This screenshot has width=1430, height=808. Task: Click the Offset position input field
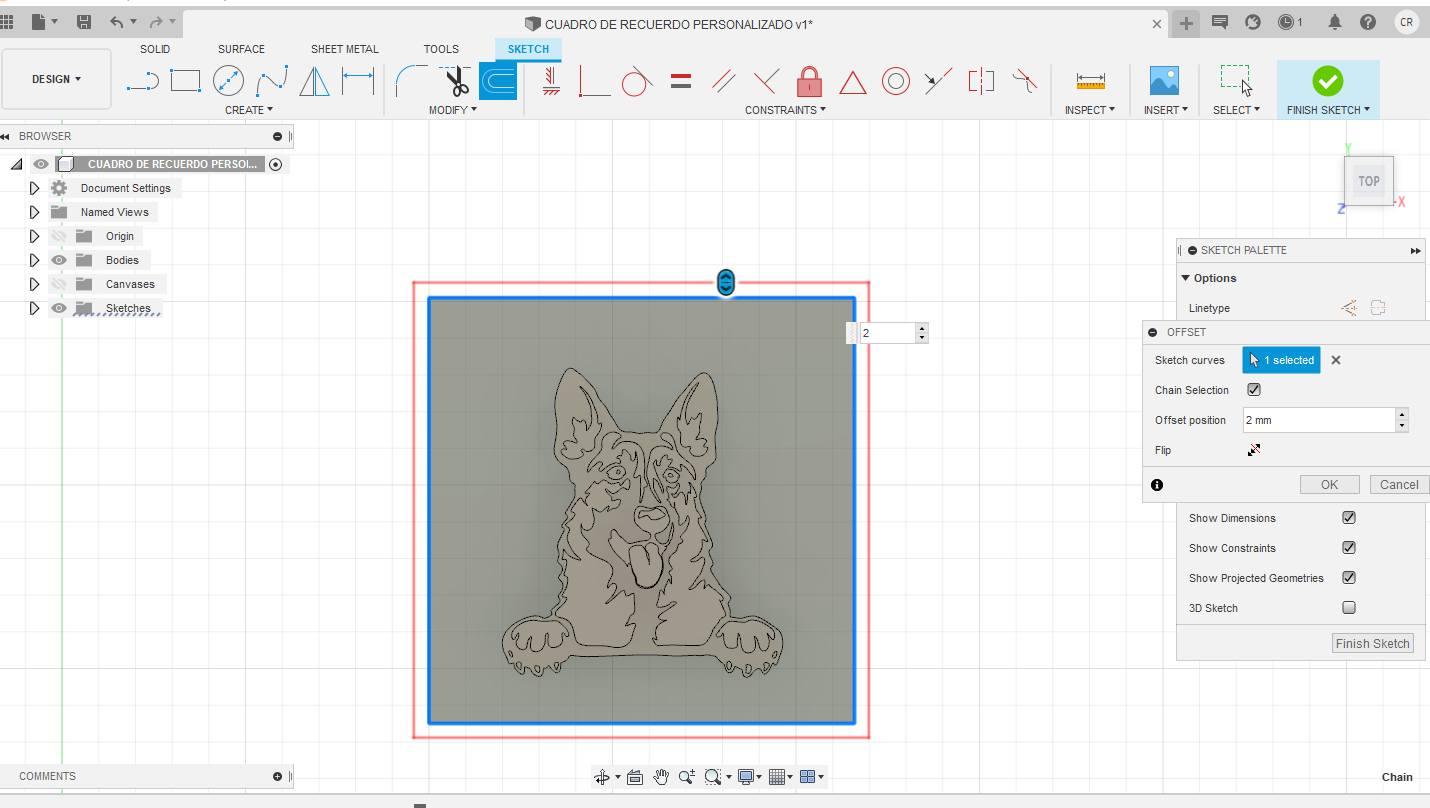point(1317,420)
